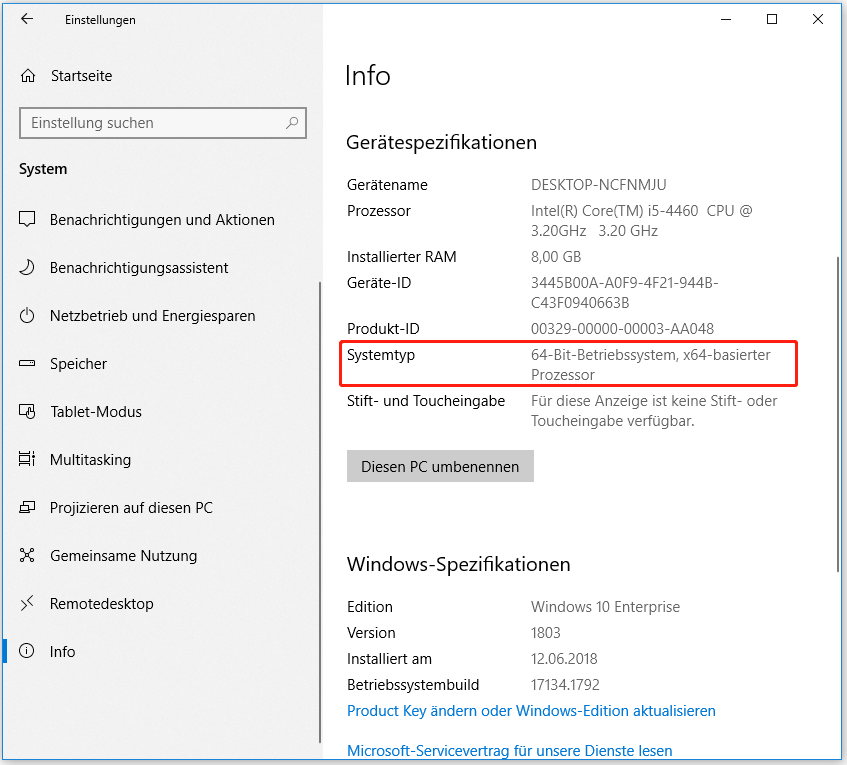Open Benachrichtigungen und Aktionen via bell icon

28,219
